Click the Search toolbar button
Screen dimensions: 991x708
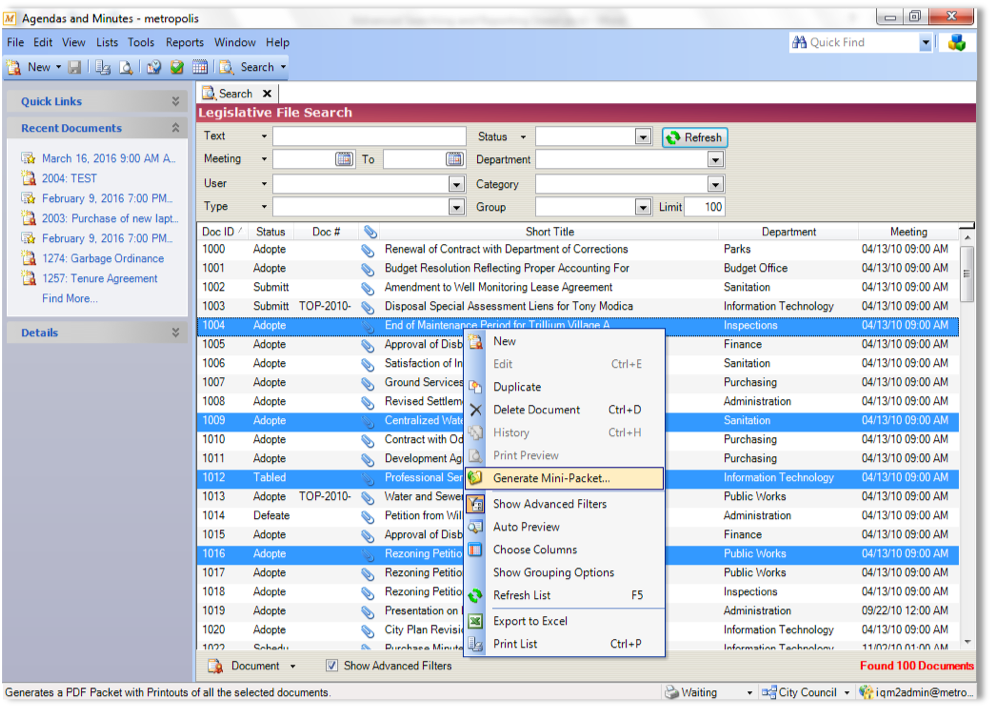point(250,67)
